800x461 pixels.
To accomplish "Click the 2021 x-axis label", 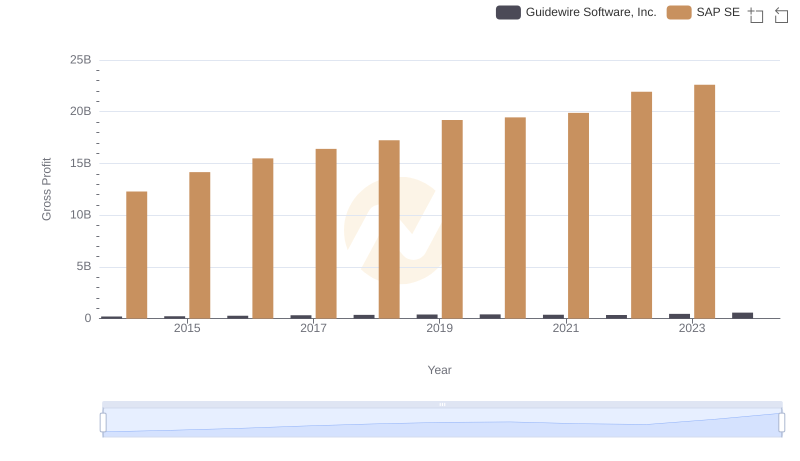I will click(566, 328).
